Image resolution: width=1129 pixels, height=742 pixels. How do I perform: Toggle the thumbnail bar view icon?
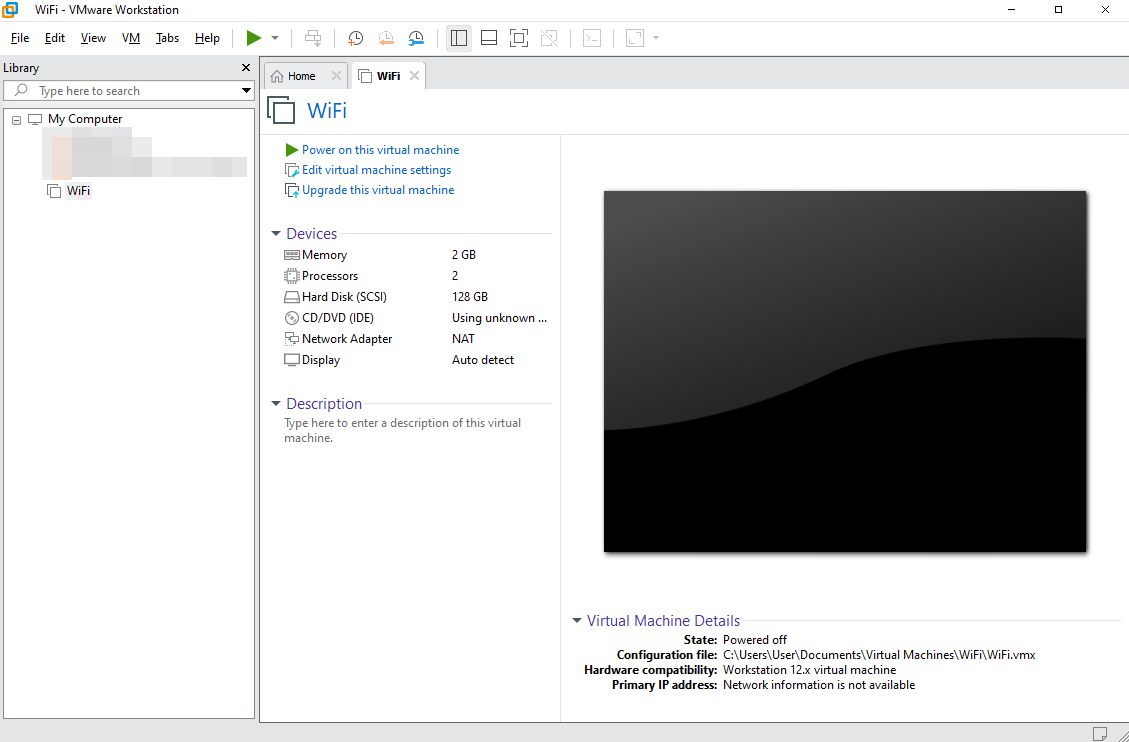pos(489,38)
